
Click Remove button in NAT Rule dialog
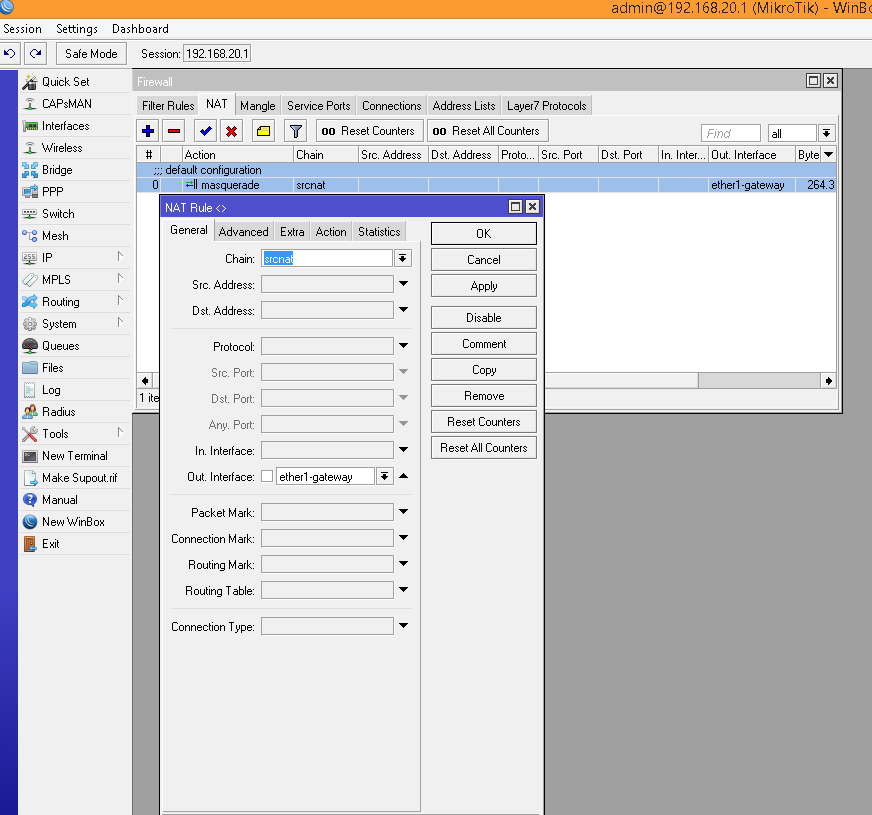click(484, 396)
